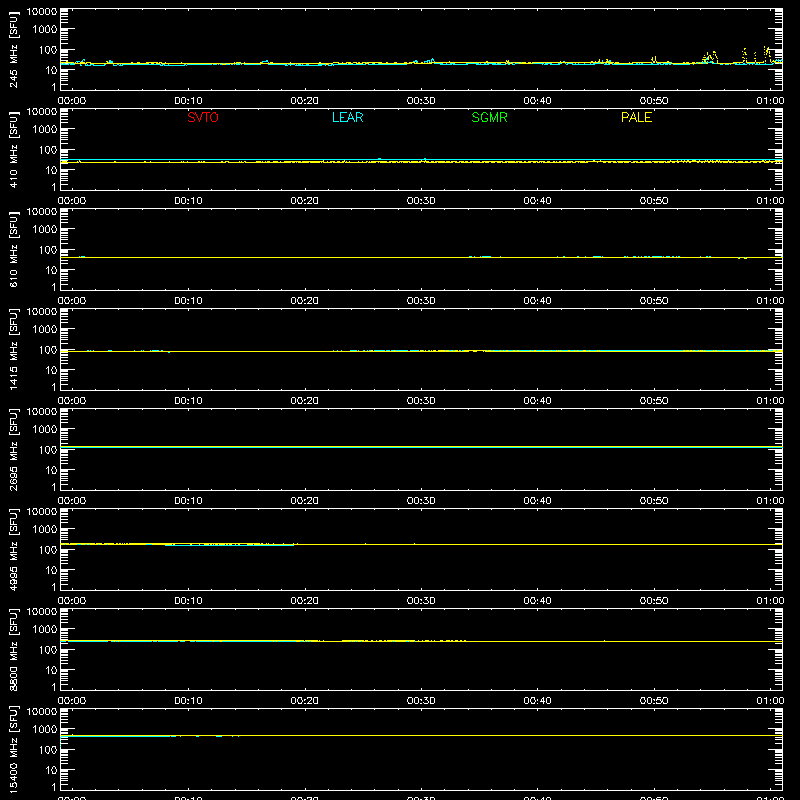Click 00:30 time label below 245 MHz panel

coord(421,101)
